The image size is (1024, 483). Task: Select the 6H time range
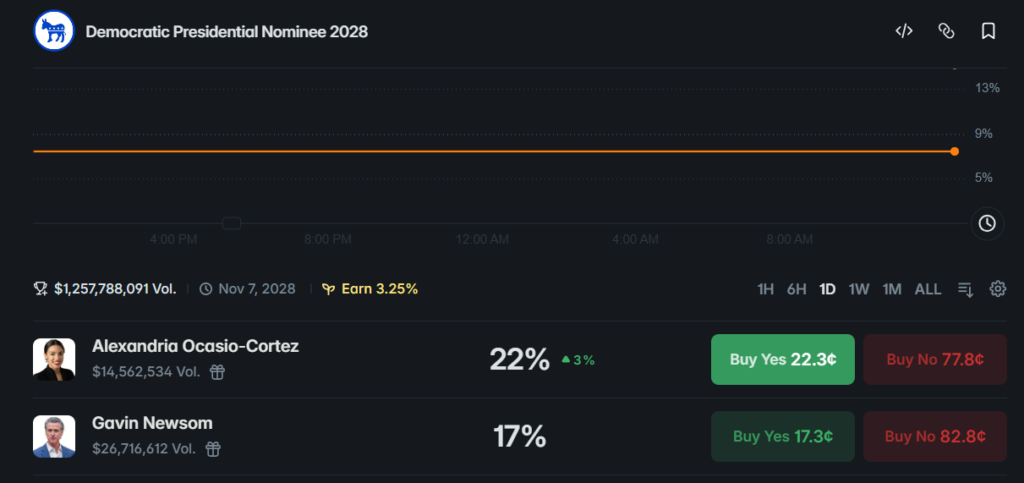click(x=796, y=289)
